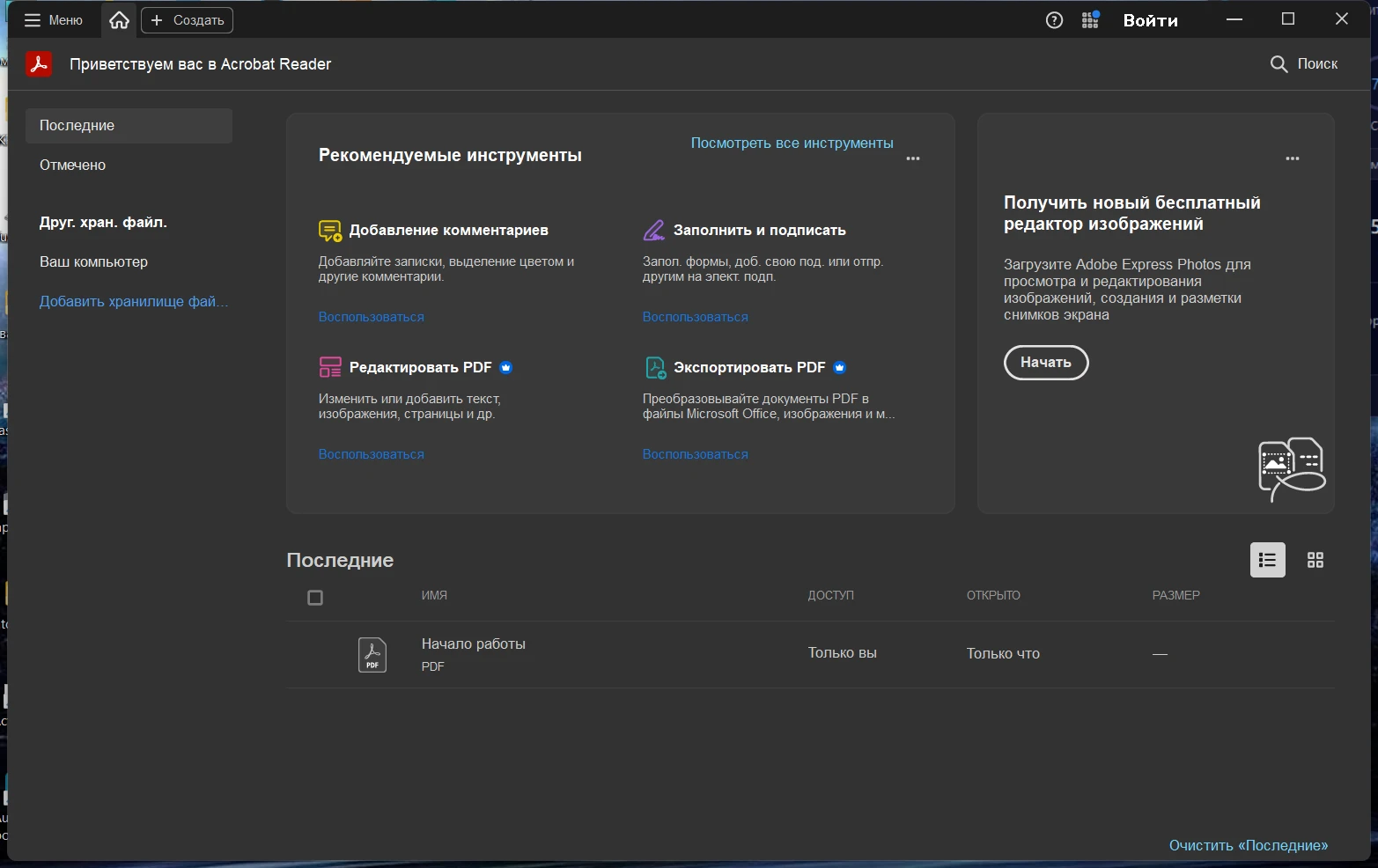Open the Посмотреть все инструменты link
Screen dimensions: 1378x868
coord(792,143)
